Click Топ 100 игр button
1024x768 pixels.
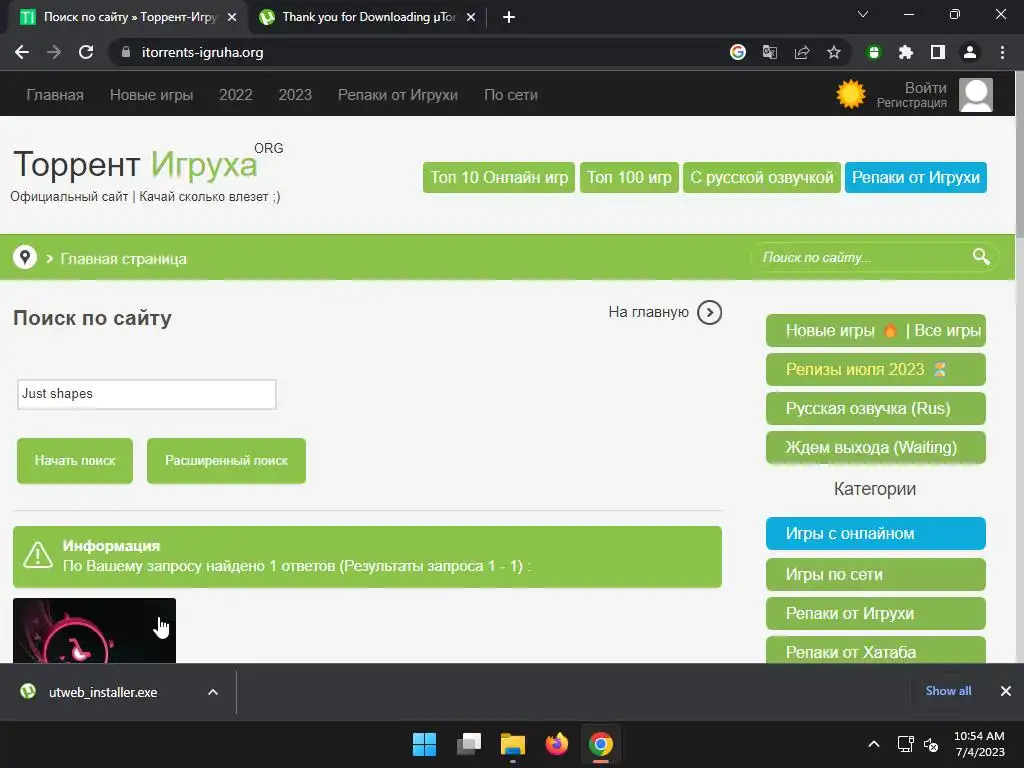tap(629, 177)
